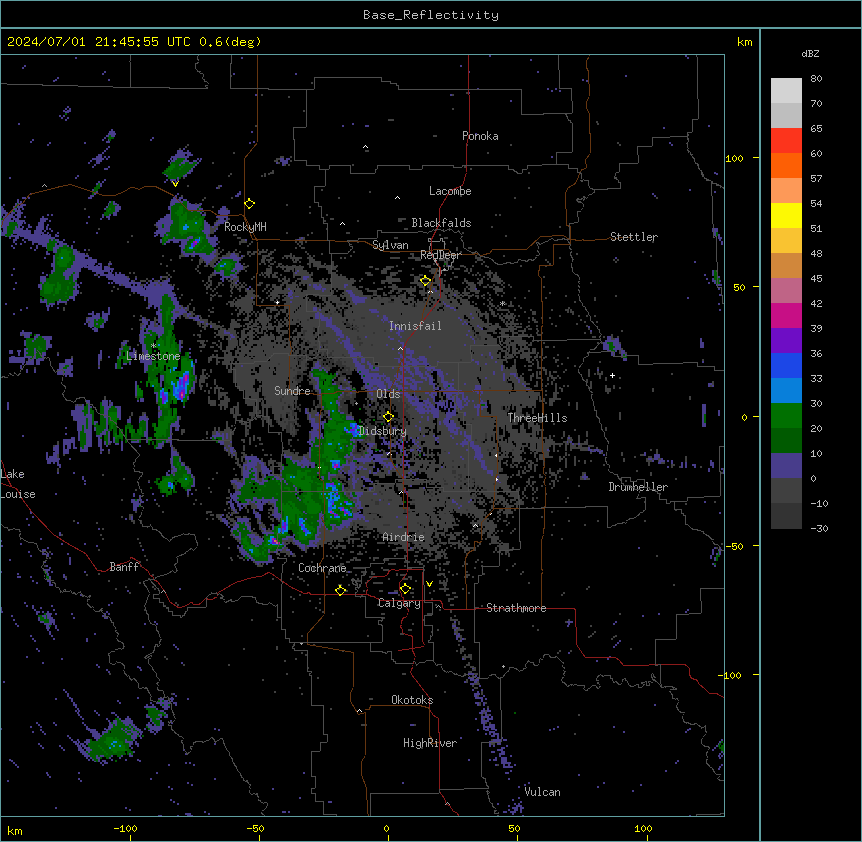This screenshot has height=842, width=862.
Task: Select the bright green 20-30 dBZ legend swatch
Action: tap(786, 416)
